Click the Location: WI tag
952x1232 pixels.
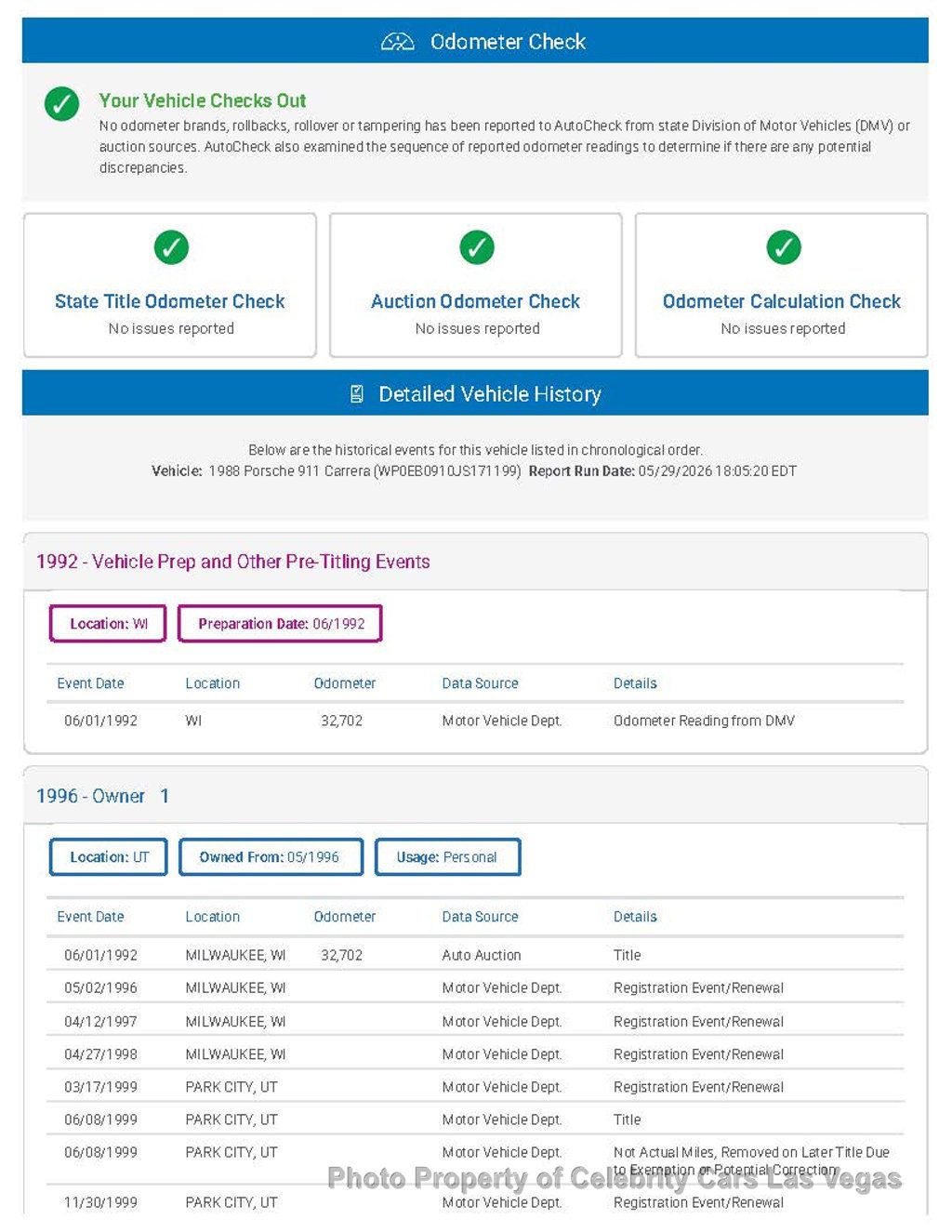108,624
